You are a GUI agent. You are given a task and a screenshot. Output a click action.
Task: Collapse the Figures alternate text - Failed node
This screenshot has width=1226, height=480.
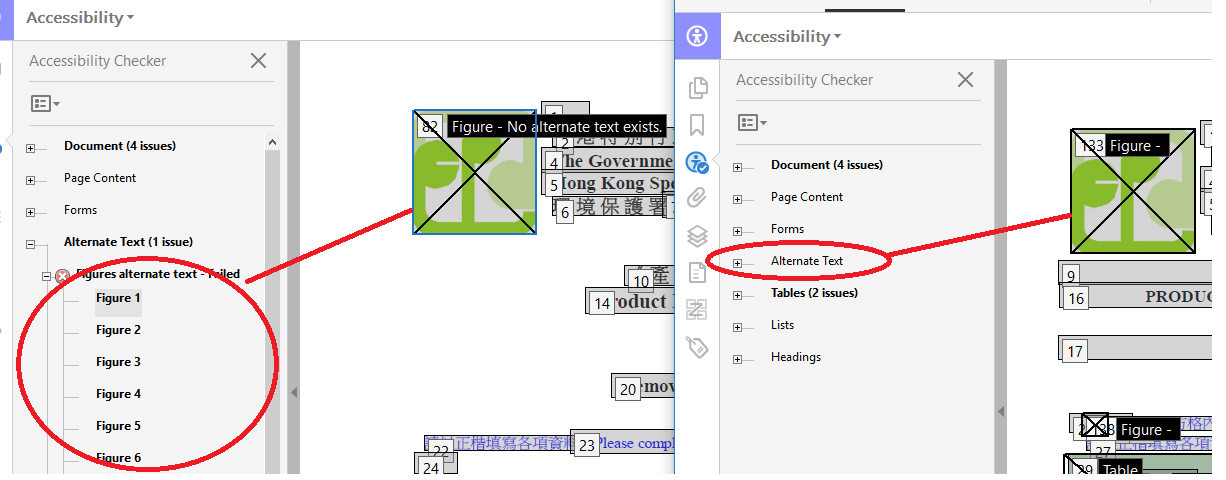coord(46,275)
